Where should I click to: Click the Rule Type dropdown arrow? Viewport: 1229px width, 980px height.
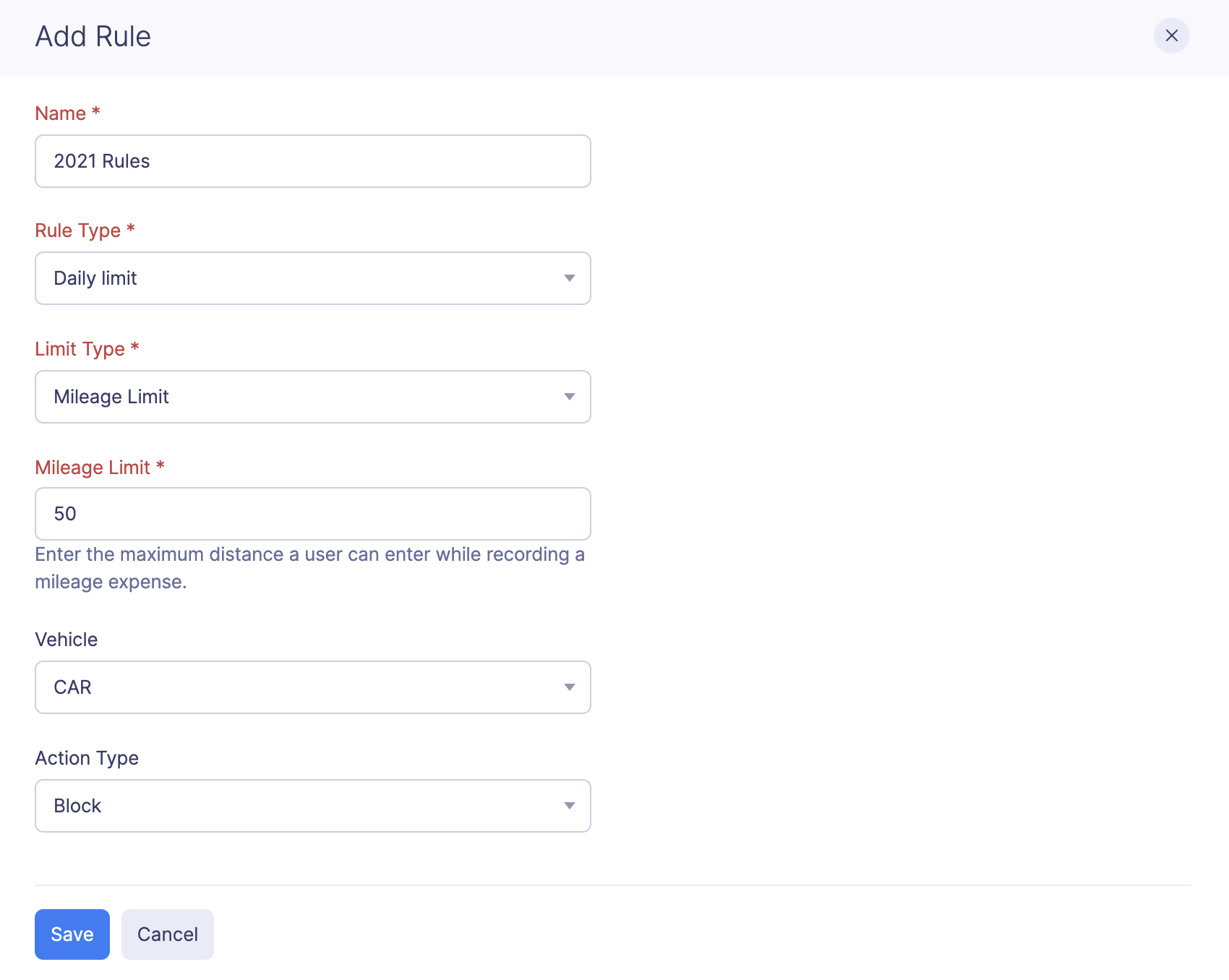[x=570, y=278]
